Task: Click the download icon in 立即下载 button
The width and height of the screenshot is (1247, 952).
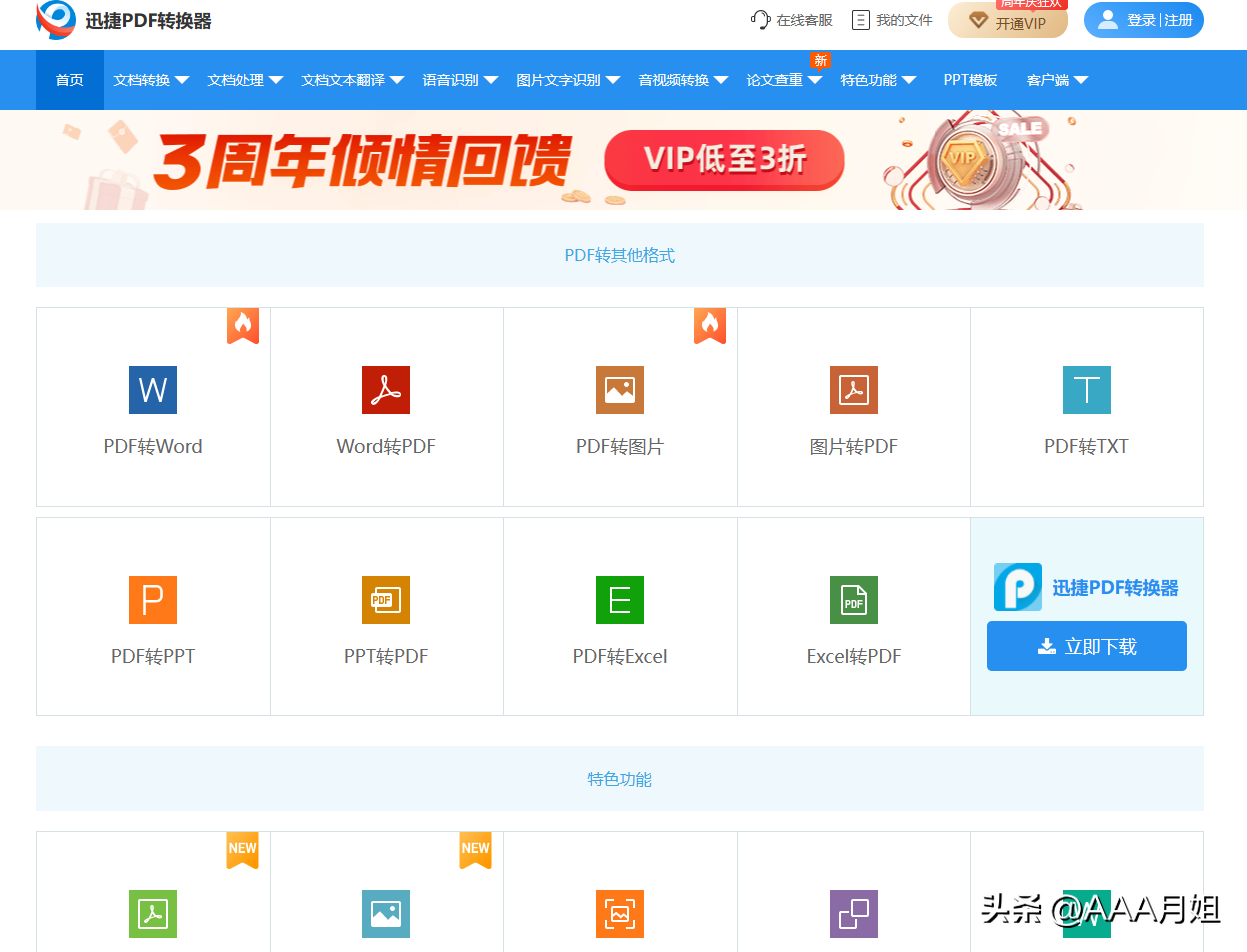Action: (1047, 646)
